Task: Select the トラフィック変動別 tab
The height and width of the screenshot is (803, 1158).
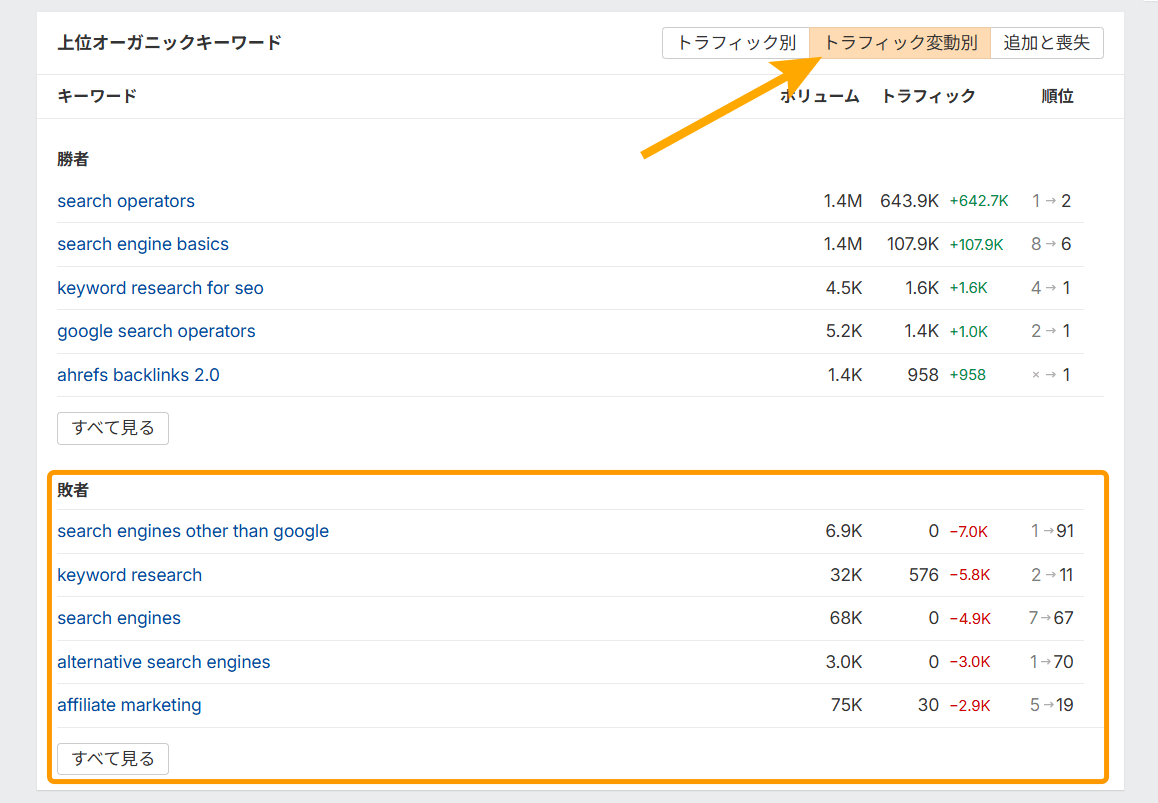Action: pos(900,43)
